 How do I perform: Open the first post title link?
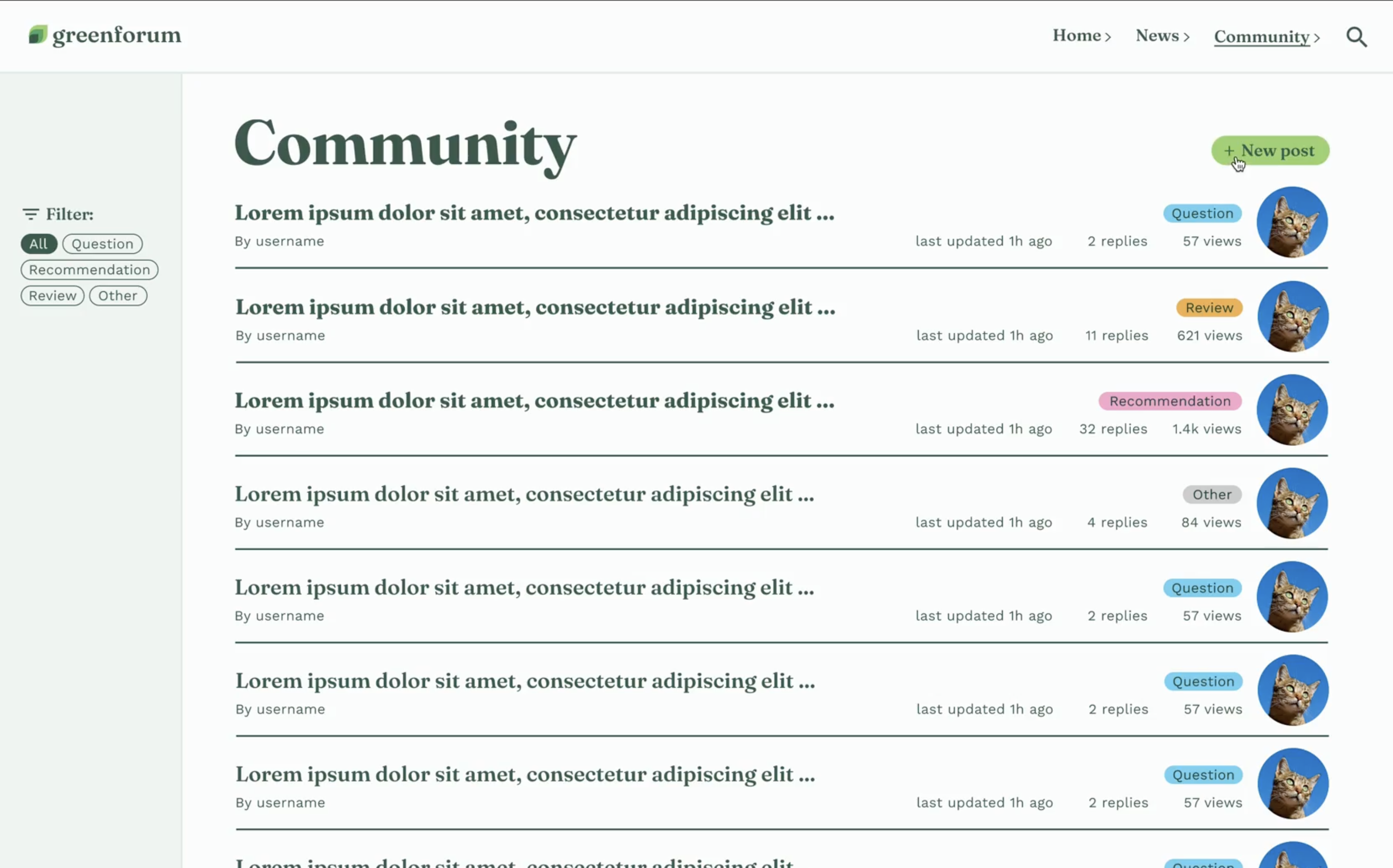click(x=534, y=213)
